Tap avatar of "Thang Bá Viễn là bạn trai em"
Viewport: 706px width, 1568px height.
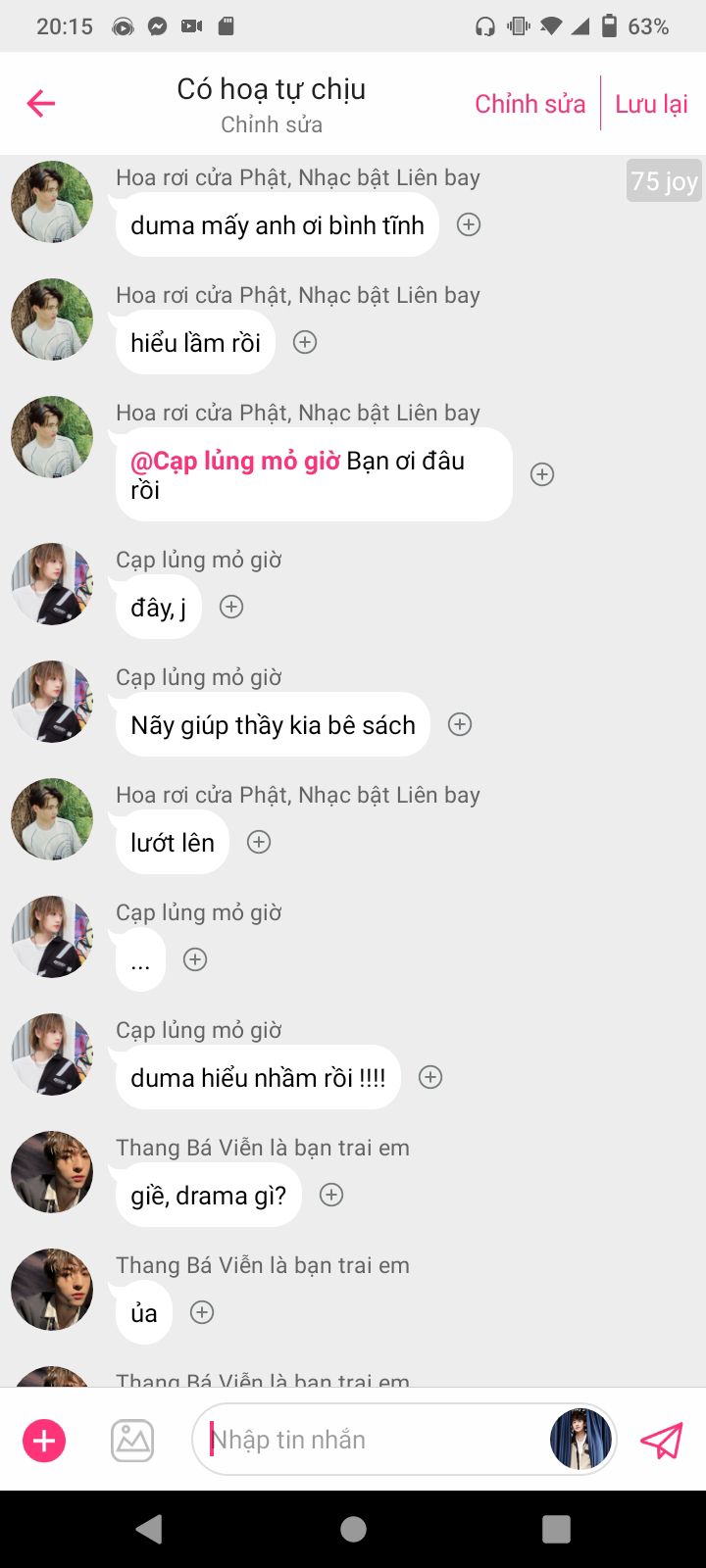pos(52,1172)
